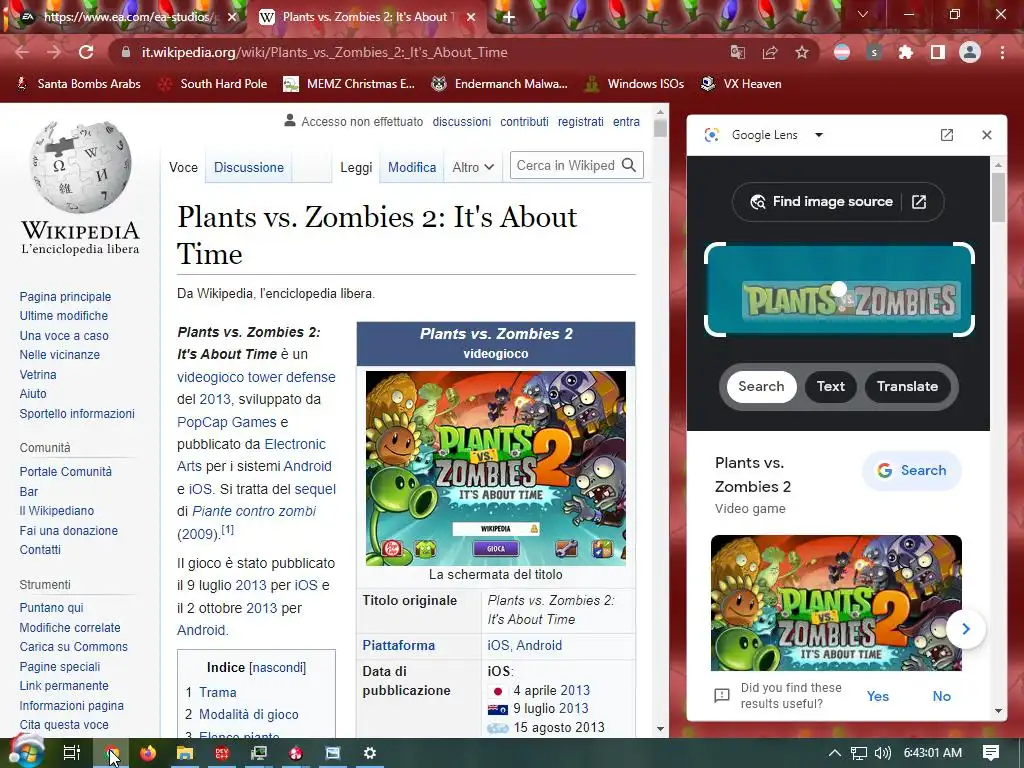Open File Explorer from taskbar
This screenshot has width=1024, height=768.
point(185,753)
